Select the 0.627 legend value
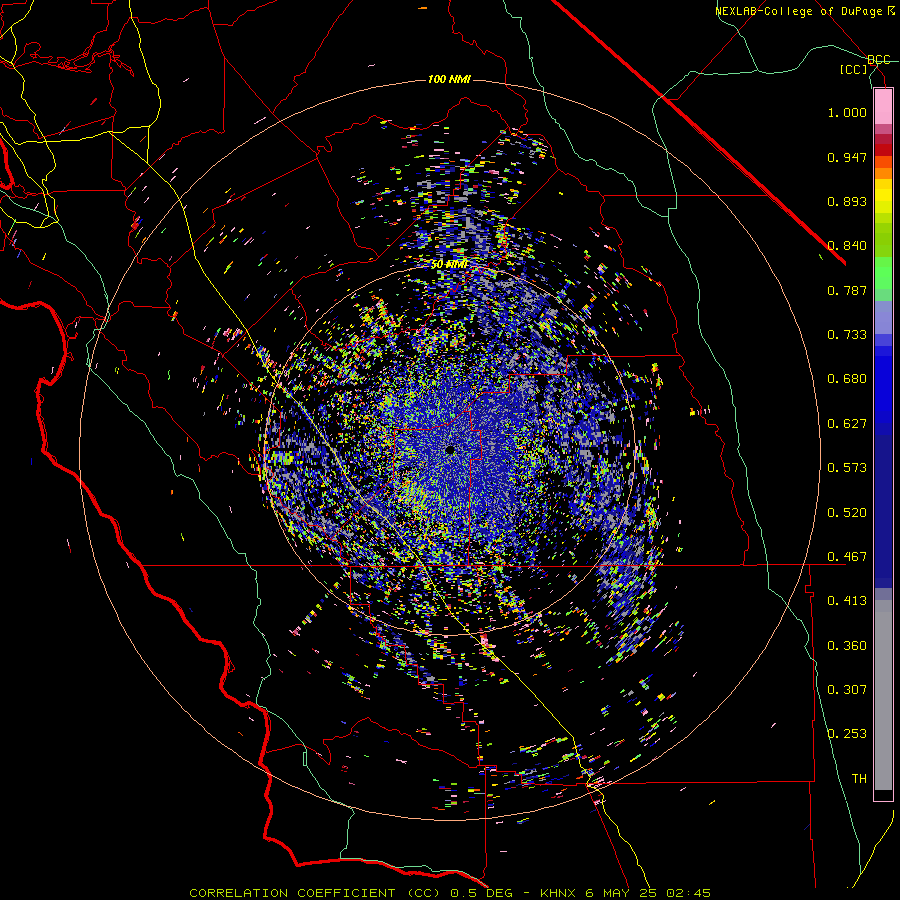Screen dimensions: 900x900 pyautogui.click(x=847, y=424)
